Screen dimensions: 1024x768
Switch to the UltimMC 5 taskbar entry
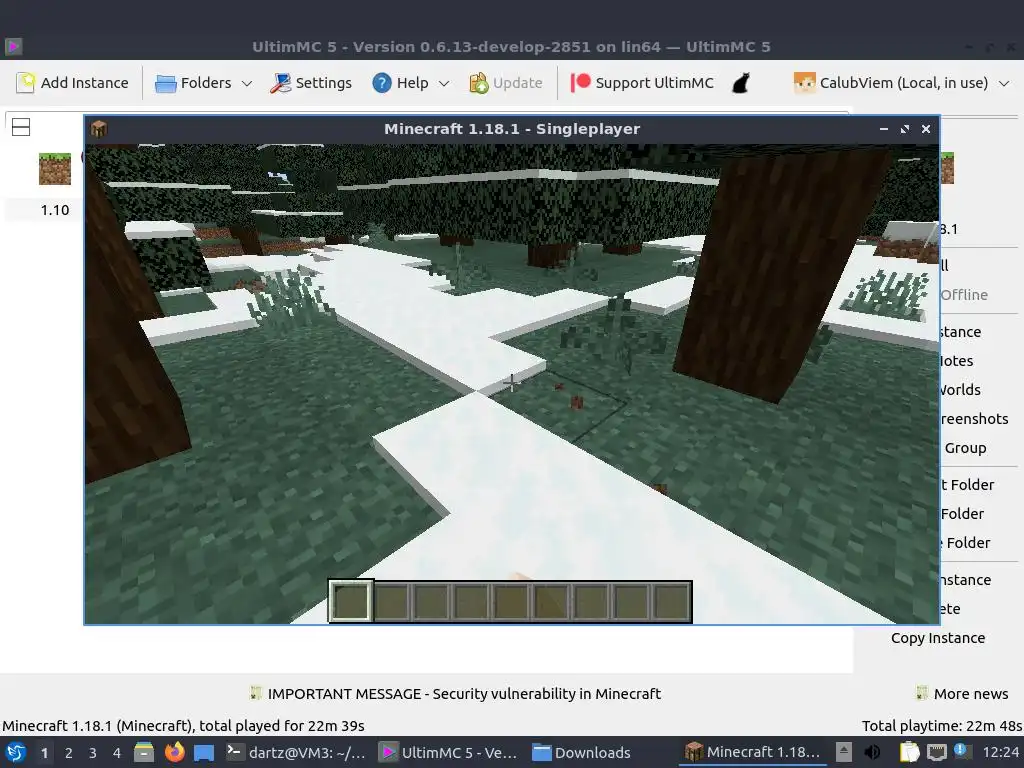pyautogui.click(x=449, y=752)
